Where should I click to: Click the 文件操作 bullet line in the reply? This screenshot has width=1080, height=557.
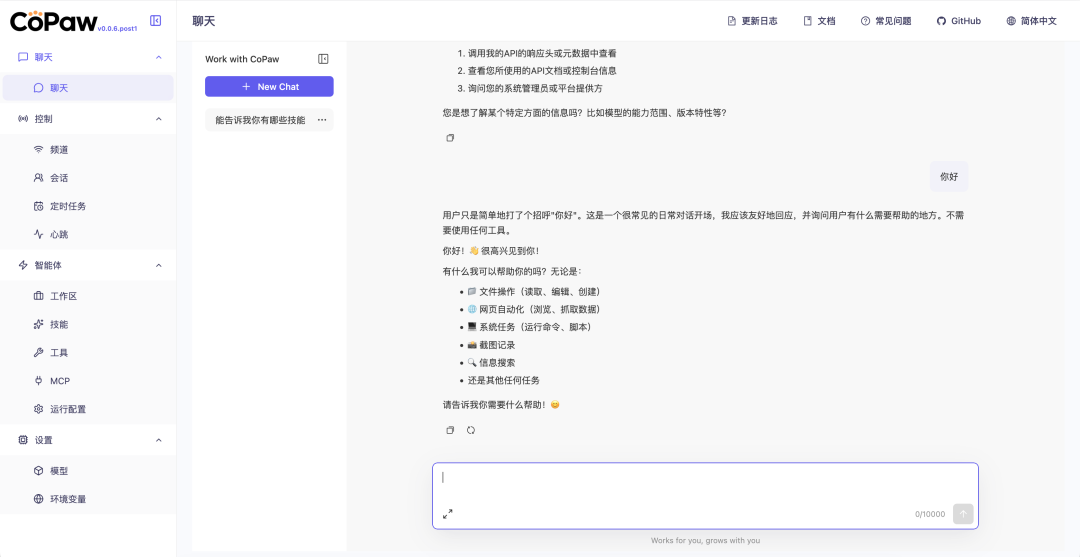[x=534, y=291]
